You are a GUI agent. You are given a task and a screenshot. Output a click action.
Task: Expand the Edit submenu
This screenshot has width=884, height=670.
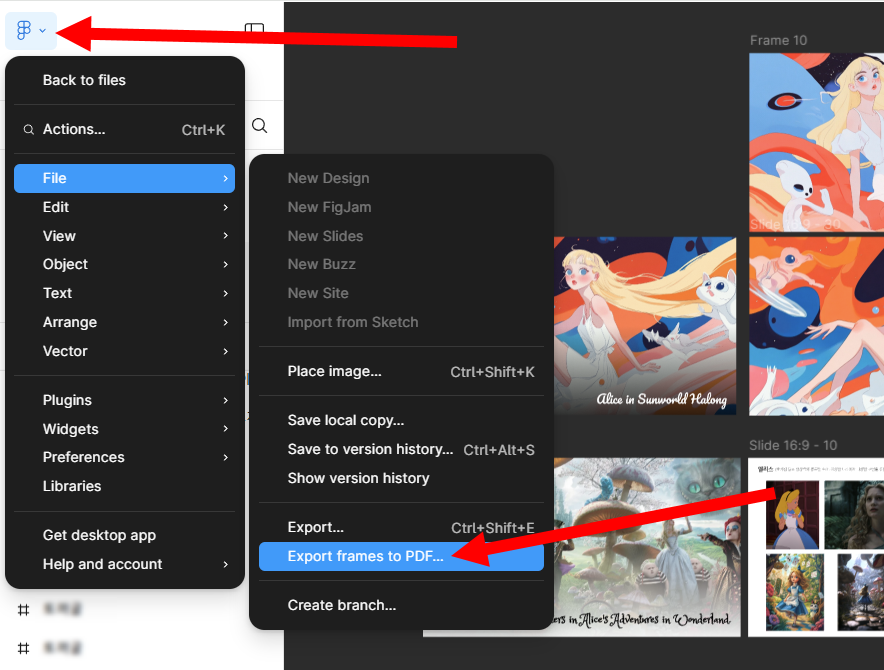click(124, 207)
